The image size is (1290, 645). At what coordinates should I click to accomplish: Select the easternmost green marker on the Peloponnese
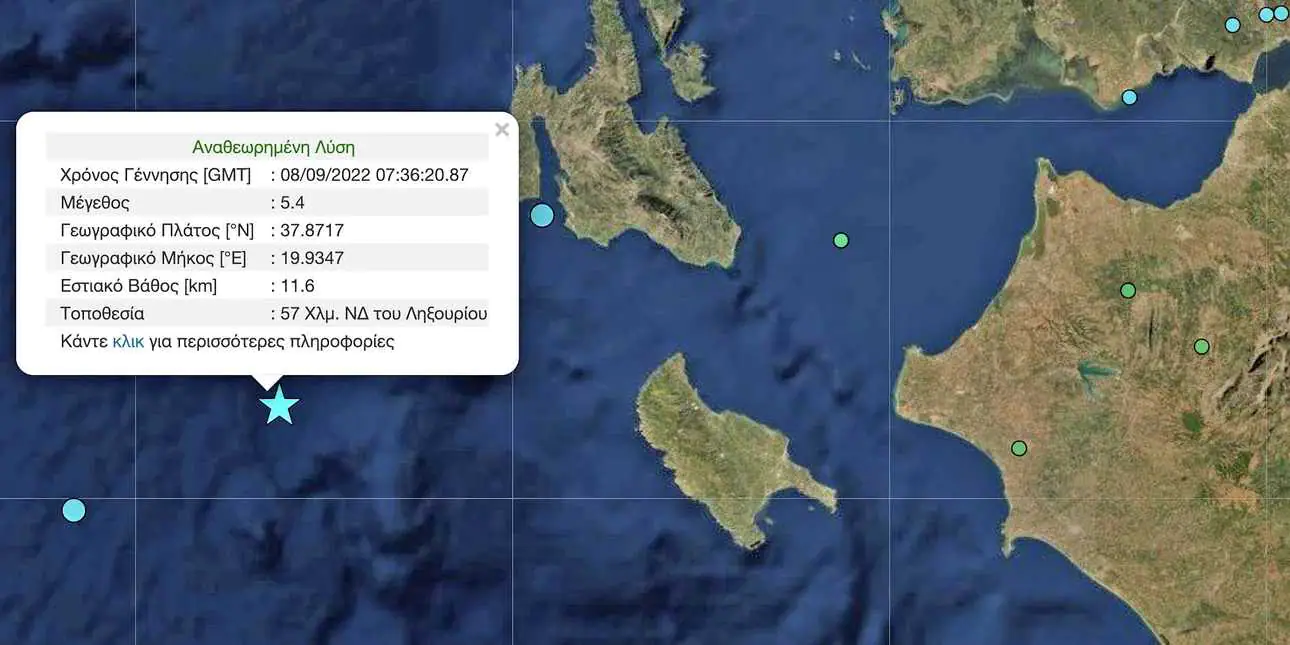(1202, 347)
